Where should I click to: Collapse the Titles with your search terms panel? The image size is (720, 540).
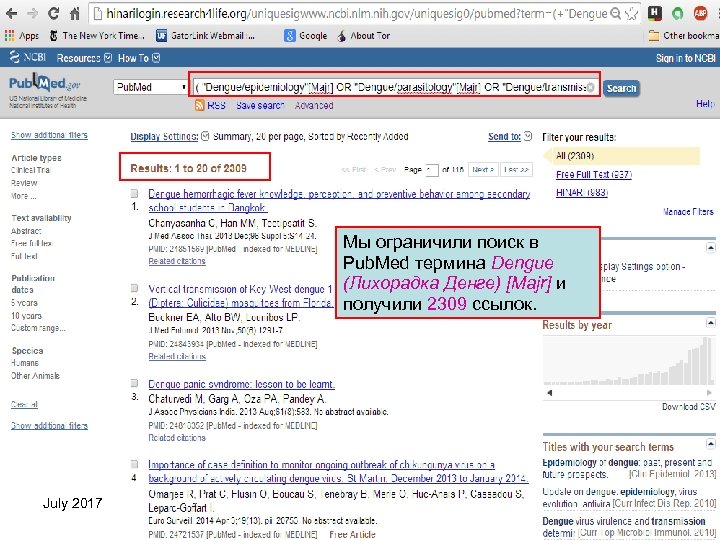710,444
